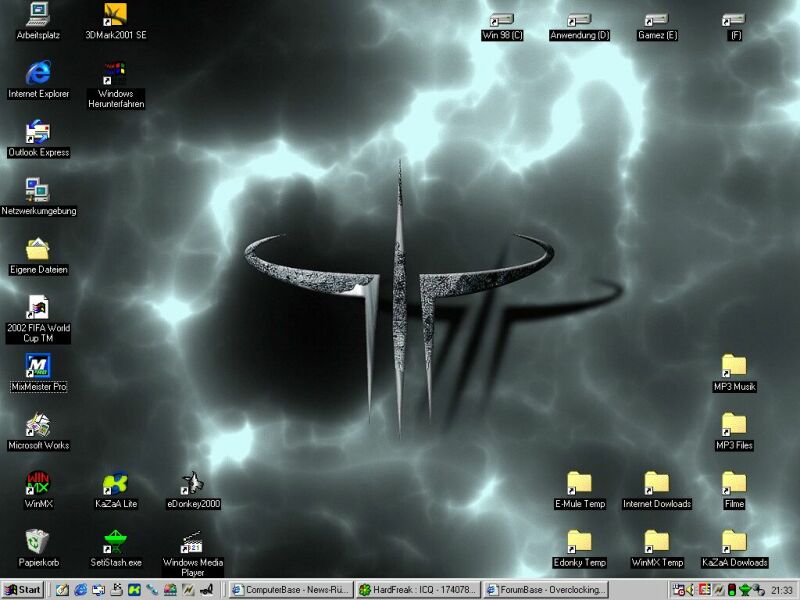Open the Eigene Dateien folder

tap(38, 256)
